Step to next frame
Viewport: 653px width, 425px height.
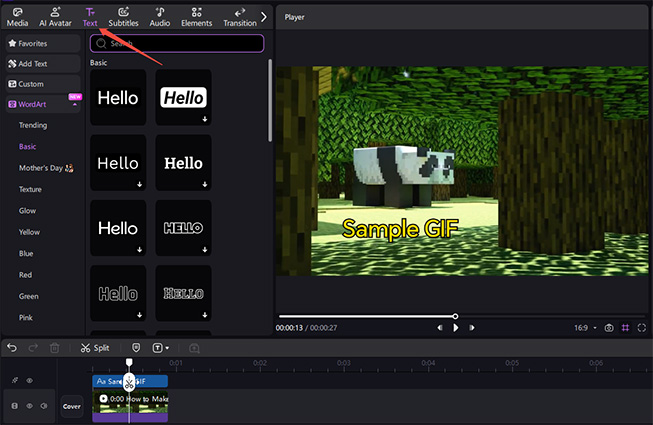click(471, 328)
